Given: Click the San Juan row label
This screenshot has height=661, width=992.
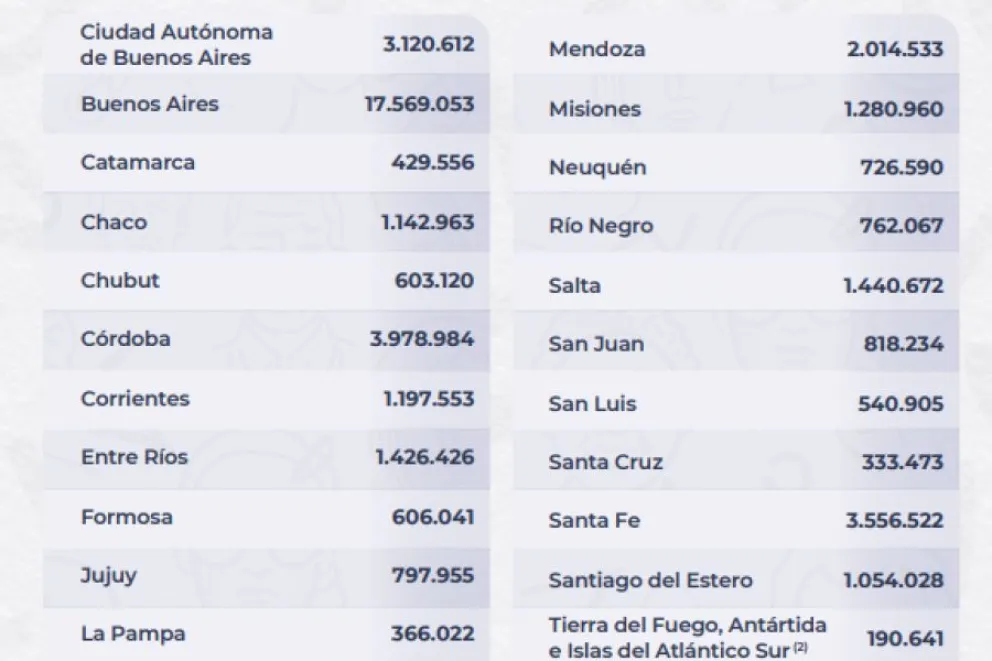Looking at the screenshot, I should point(596,344).
